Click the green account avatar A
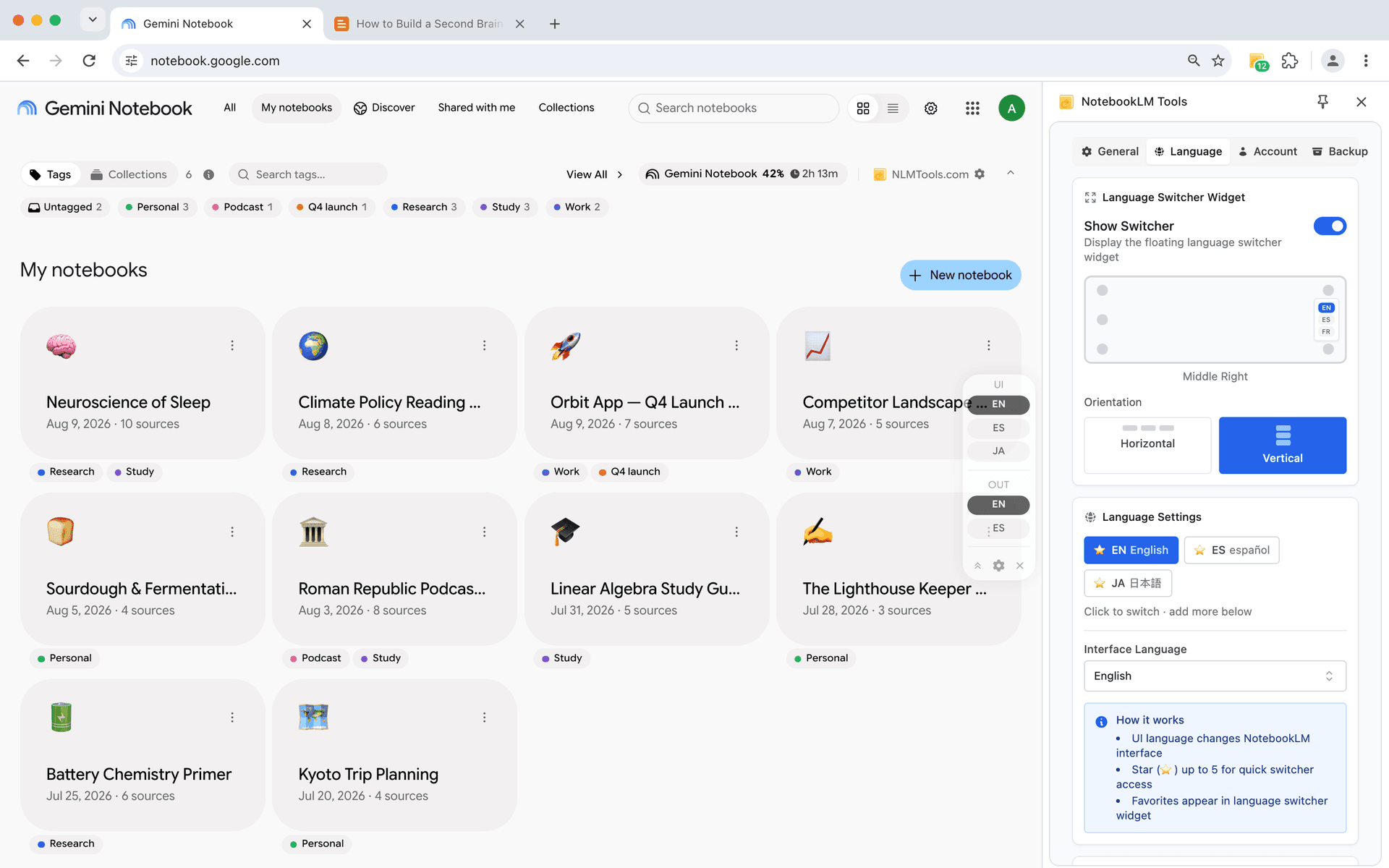 pyautogui.click(x=1011, y=109)
